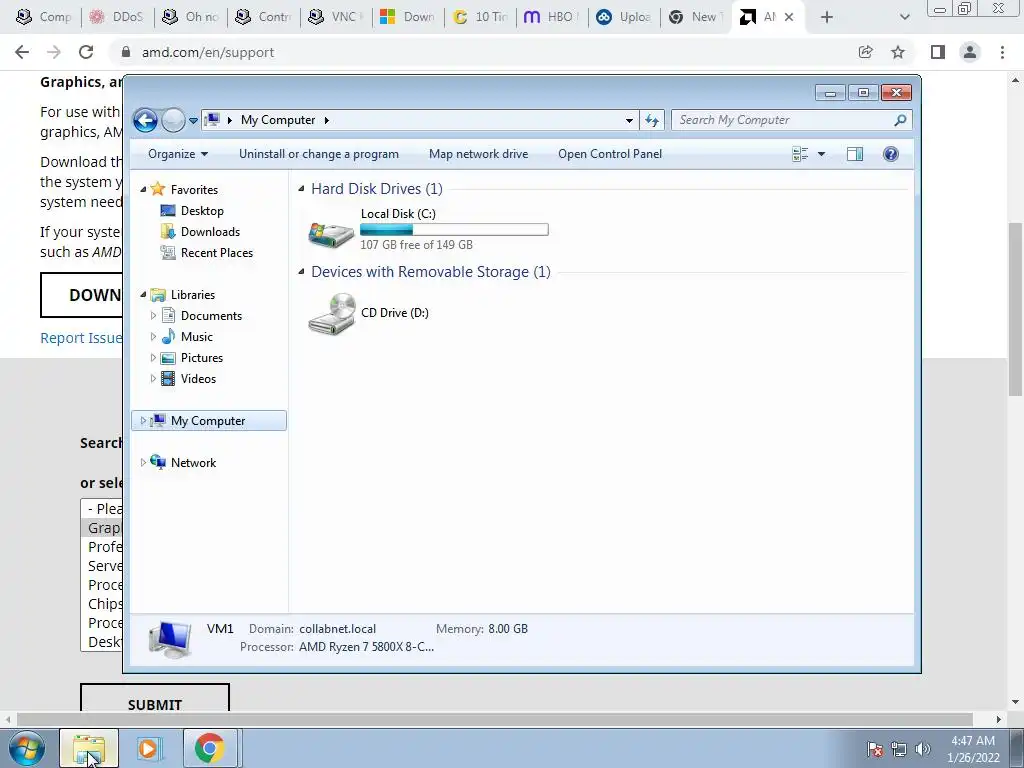This screenshot has height=768, width=1024.
Task: Click the amd.com/en/support address bar
Action: (208, 52)
